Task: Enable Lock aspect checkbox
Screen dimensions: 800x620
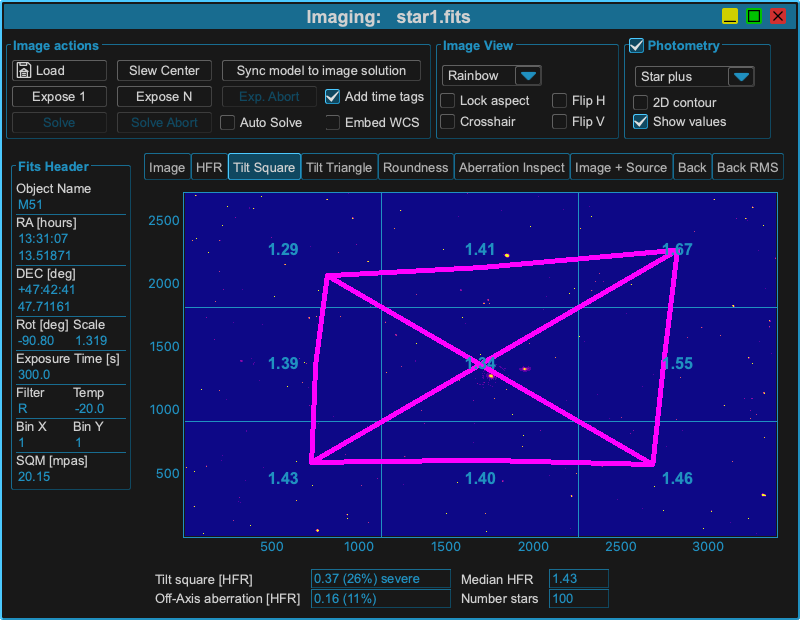Action: (x=447, y=101)
